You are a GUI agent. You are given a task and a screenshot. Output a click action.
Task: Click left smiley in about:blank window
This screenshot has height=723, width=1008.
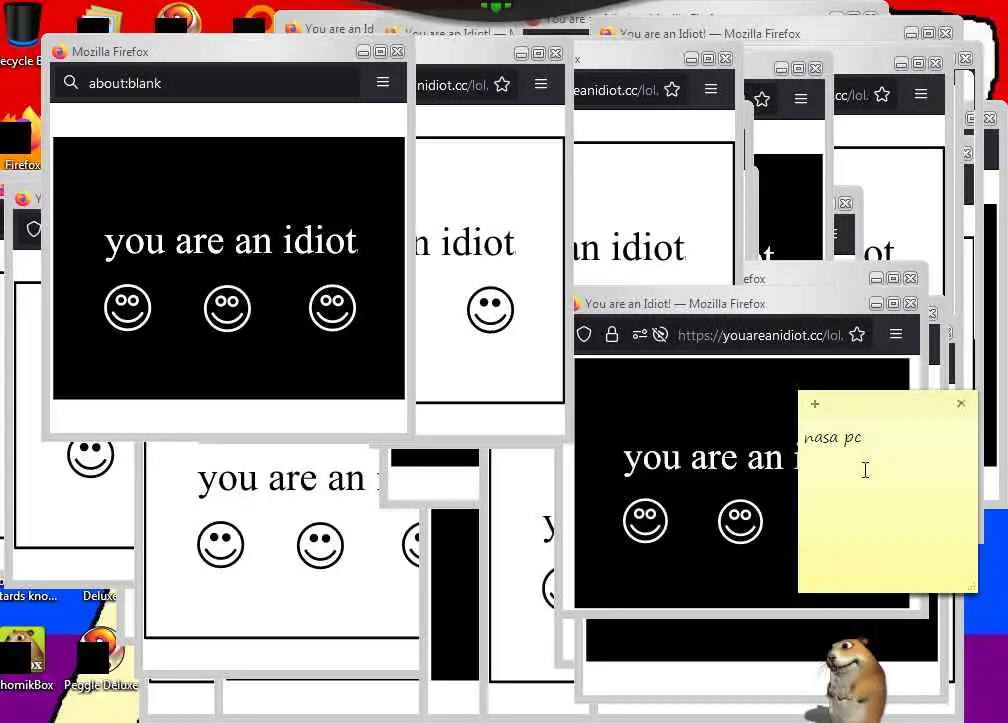click(x=127, y=307)
